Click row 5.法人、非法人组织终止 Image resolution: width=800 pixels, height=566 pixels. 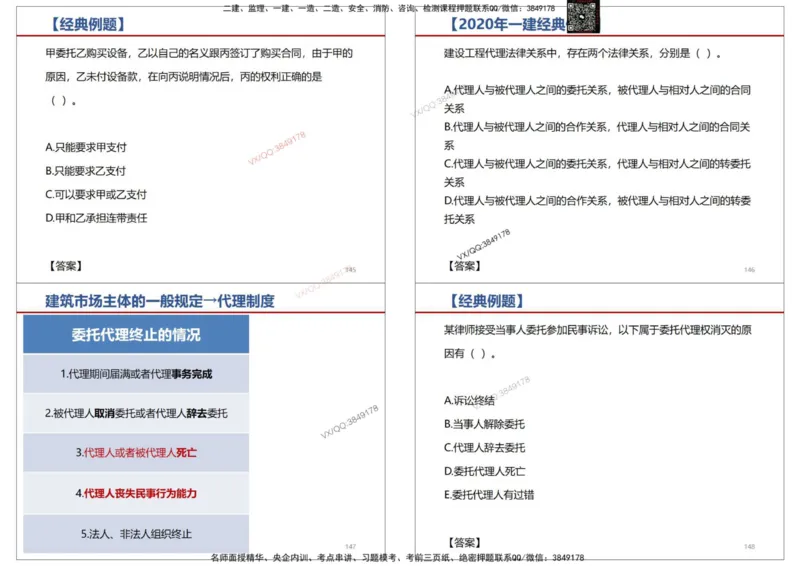(136, 534)
